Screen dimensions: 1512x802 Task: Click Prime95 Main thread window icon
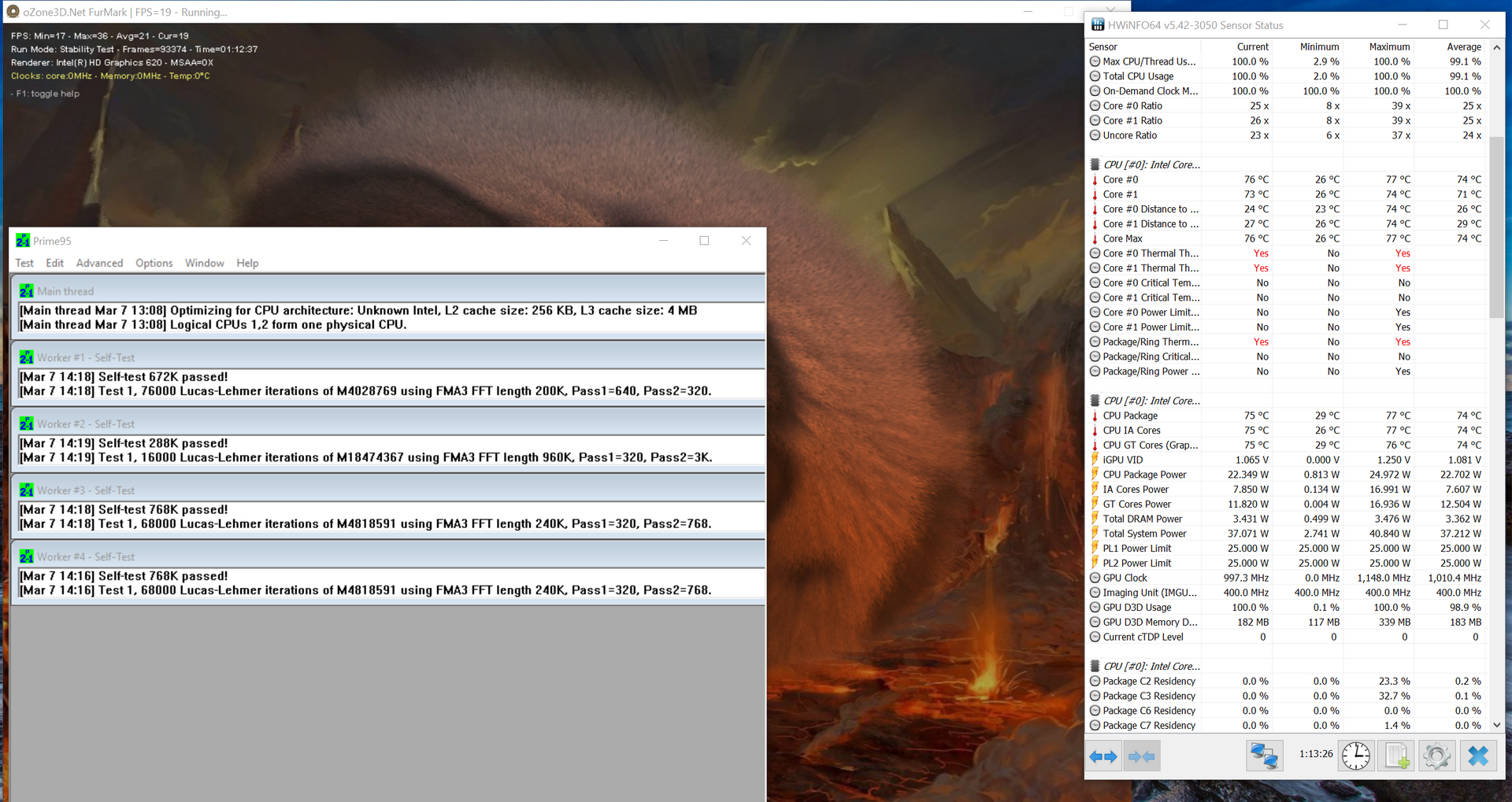click(27, 291)
